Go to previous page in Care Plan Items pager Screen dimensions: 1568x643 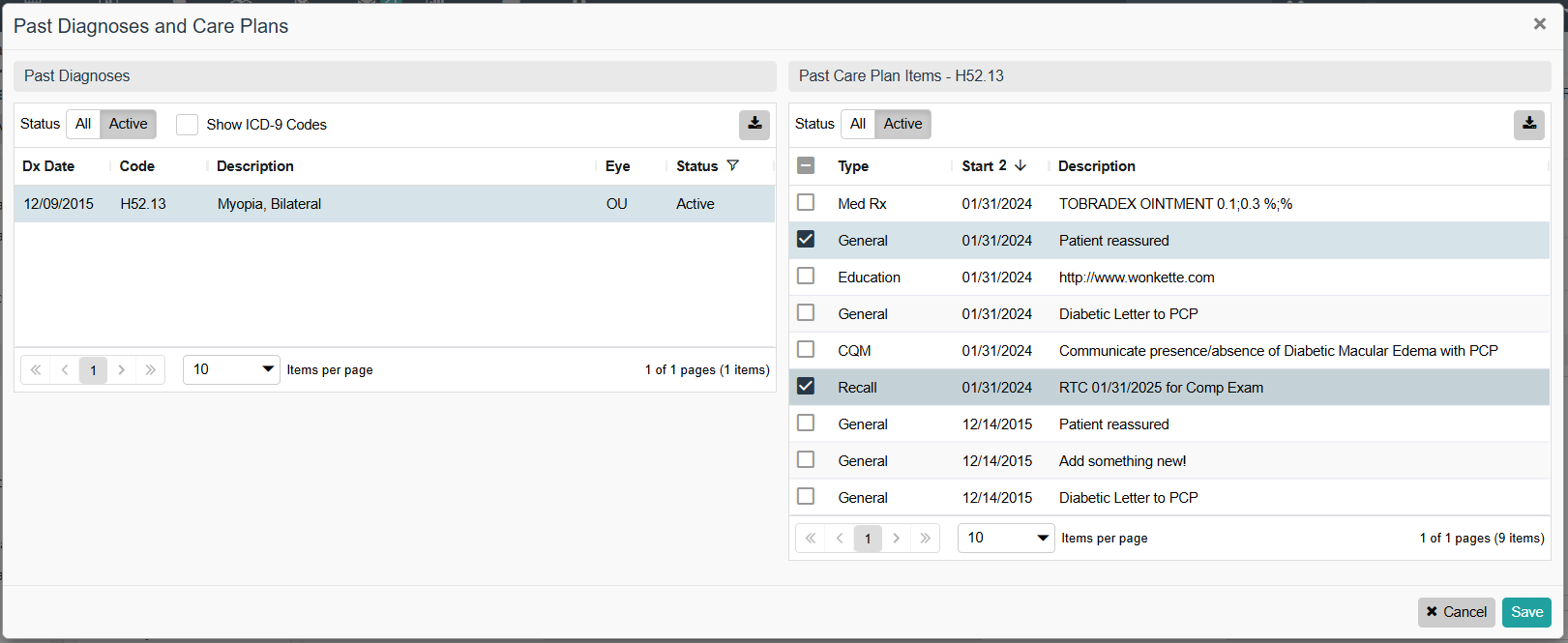[x=840, y=538]
